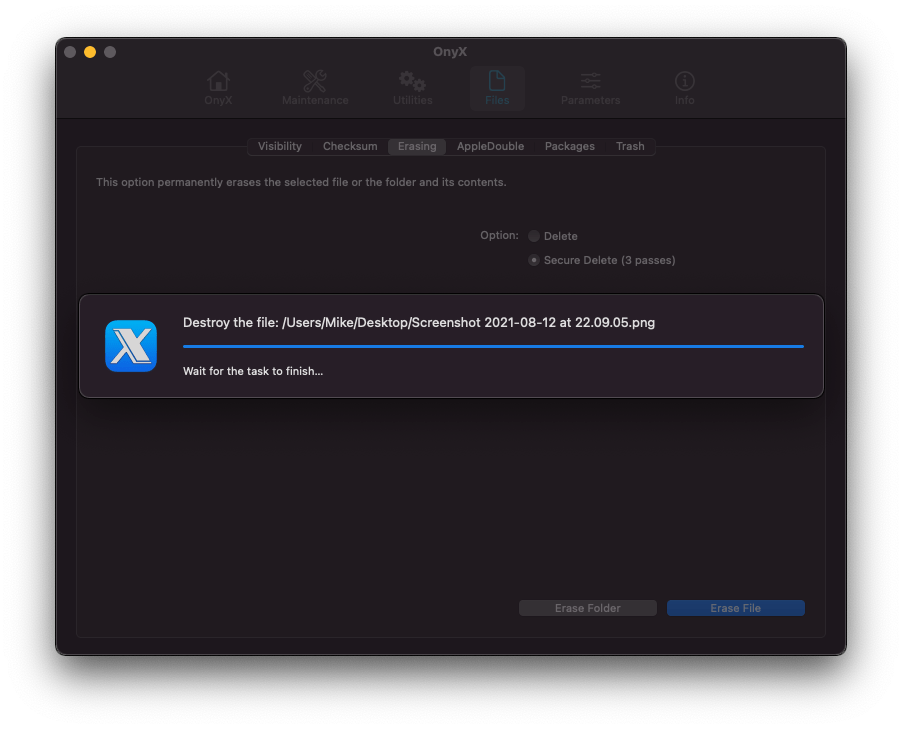This screenshot has width=902, height=729.
Task: Switch to the AppleDouble tab
Action: pos(490,146)
